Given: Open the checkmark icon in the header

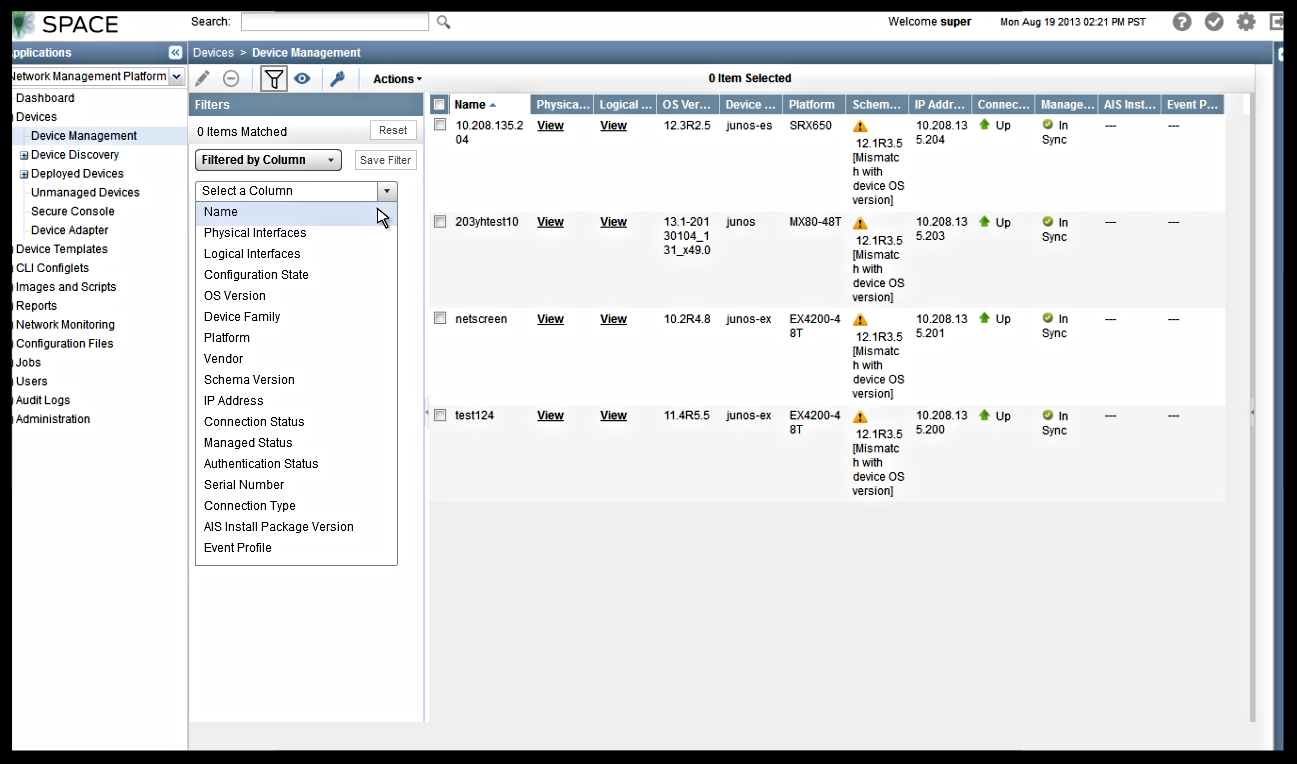Looking at the screenshot, I should pyautogui.click(x=1214, y=22).
